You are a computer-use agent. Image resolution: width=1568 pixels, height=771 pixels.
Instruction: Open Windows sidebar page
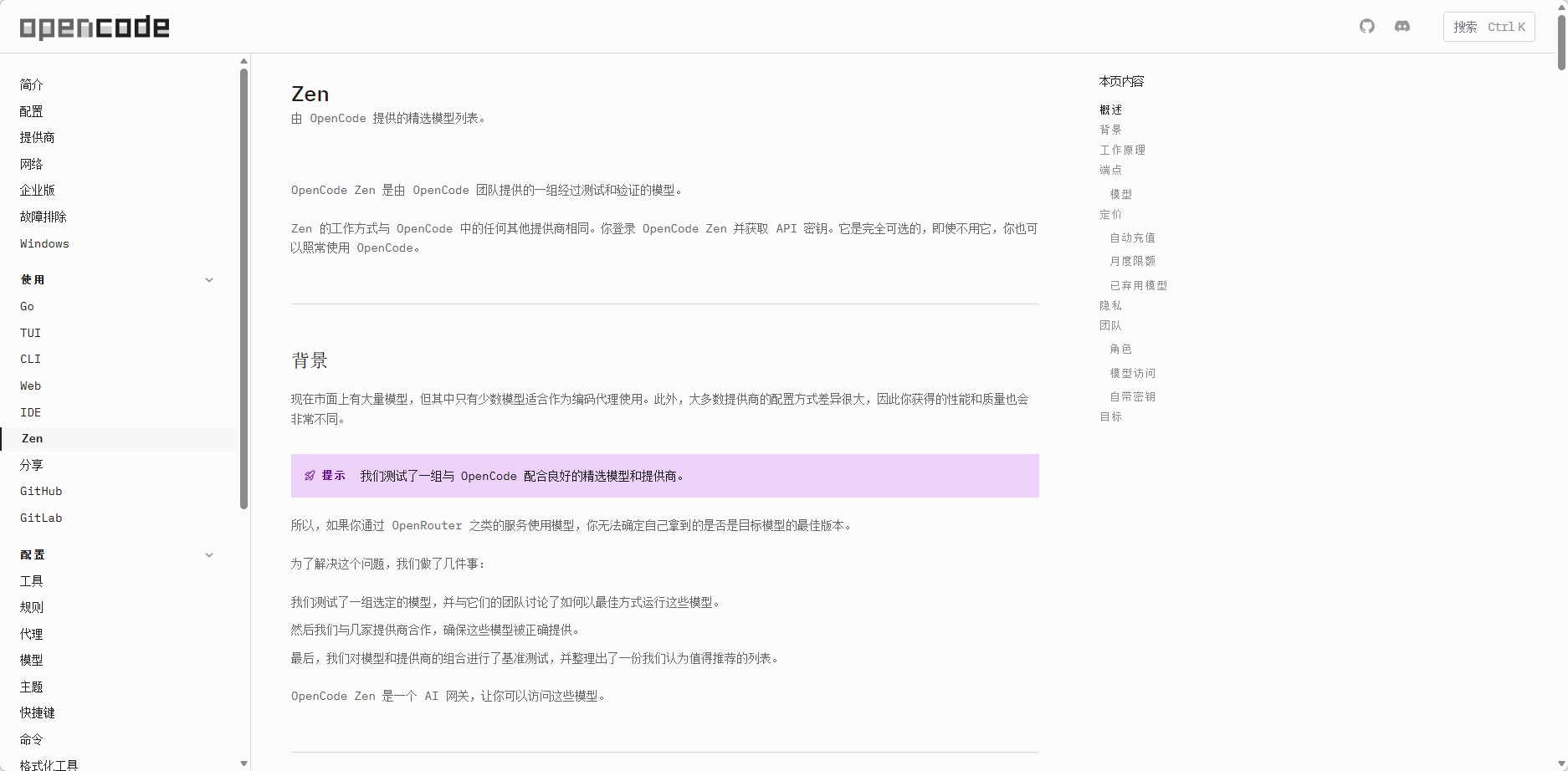point(44,243)
